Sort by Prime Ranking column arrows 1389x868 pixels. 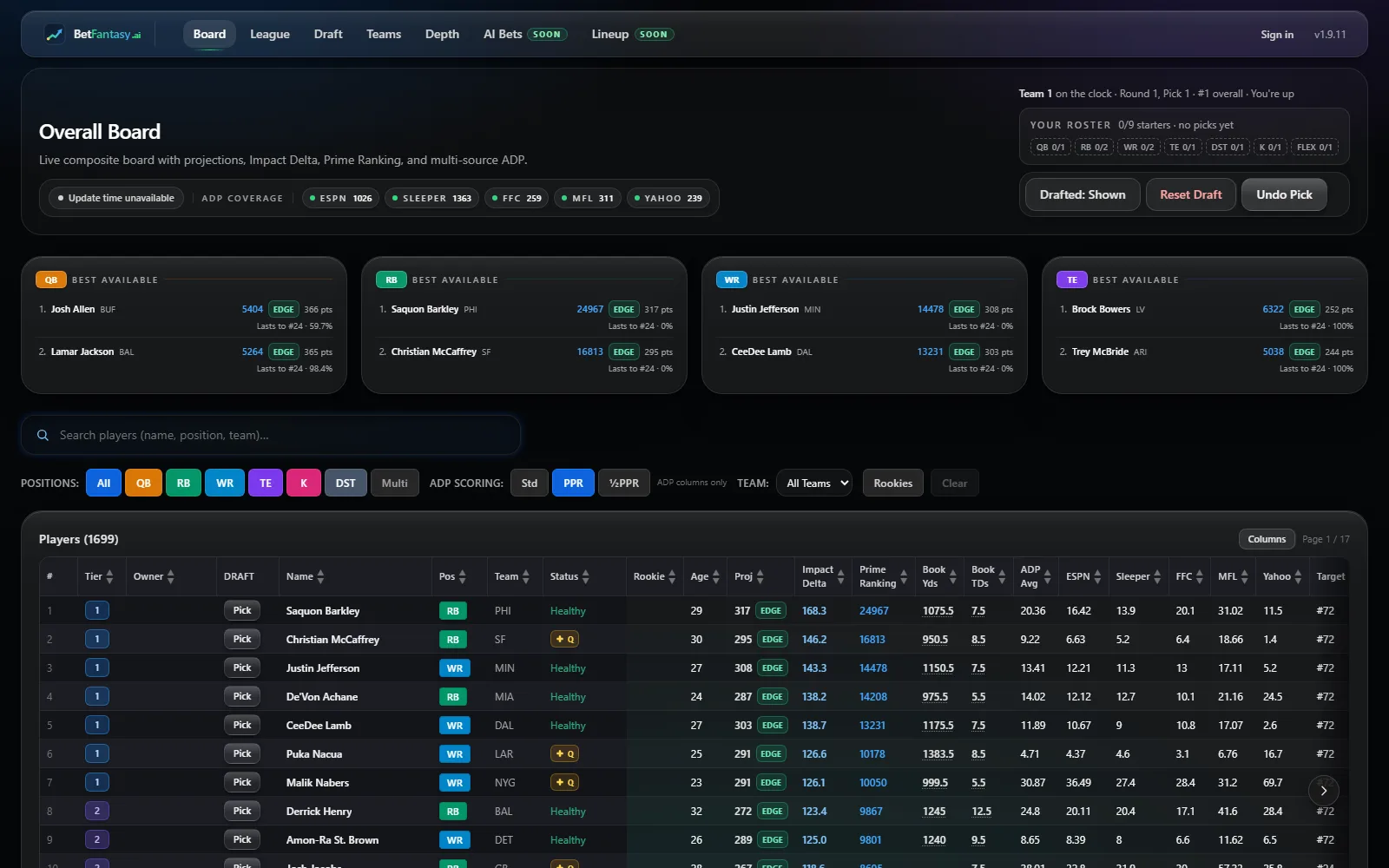(904, 576)
